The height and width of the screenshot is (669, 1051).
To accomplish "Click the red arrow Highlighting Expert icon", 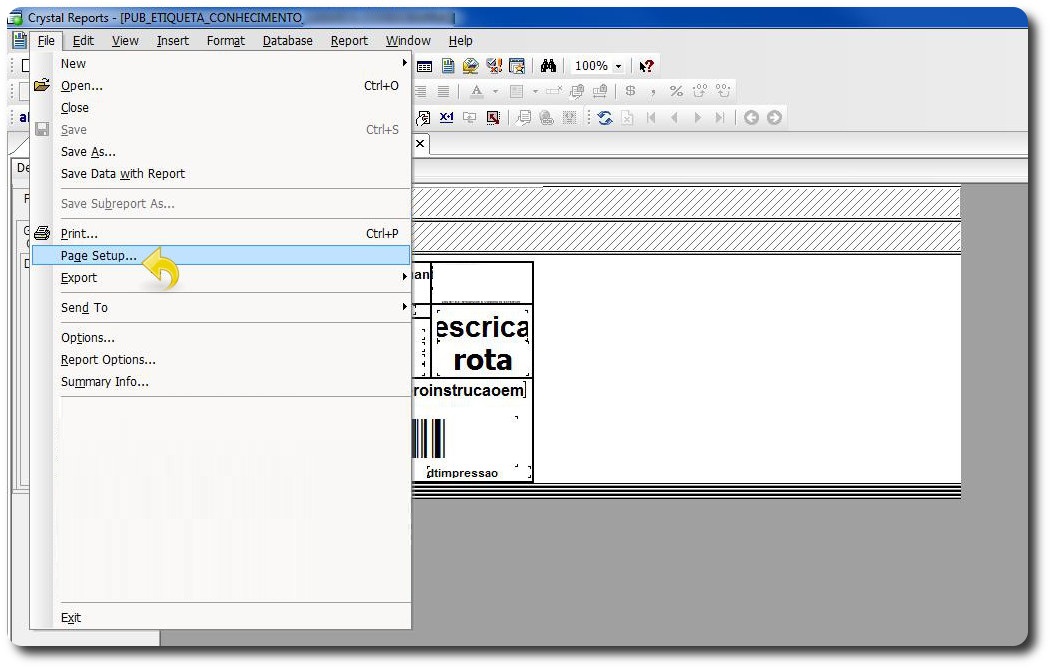I will tap(493, 118).
